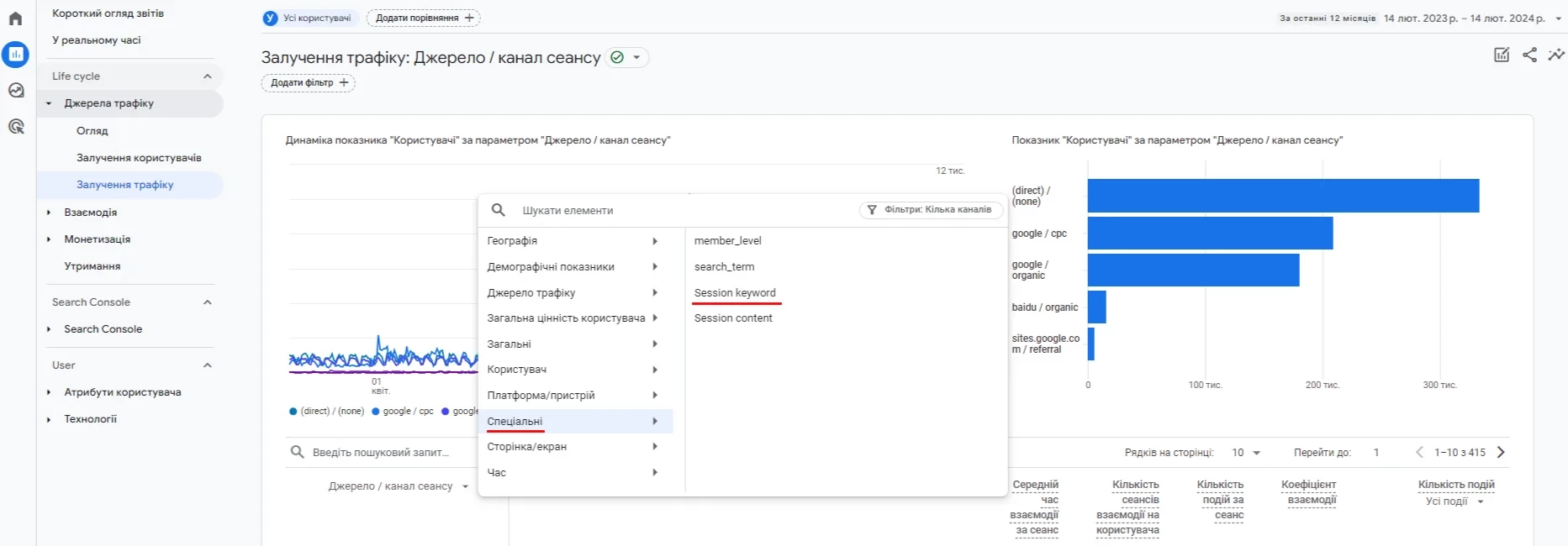1568x546 pixels.
Task: Open Час category in picker
Action: pos(576,473)
